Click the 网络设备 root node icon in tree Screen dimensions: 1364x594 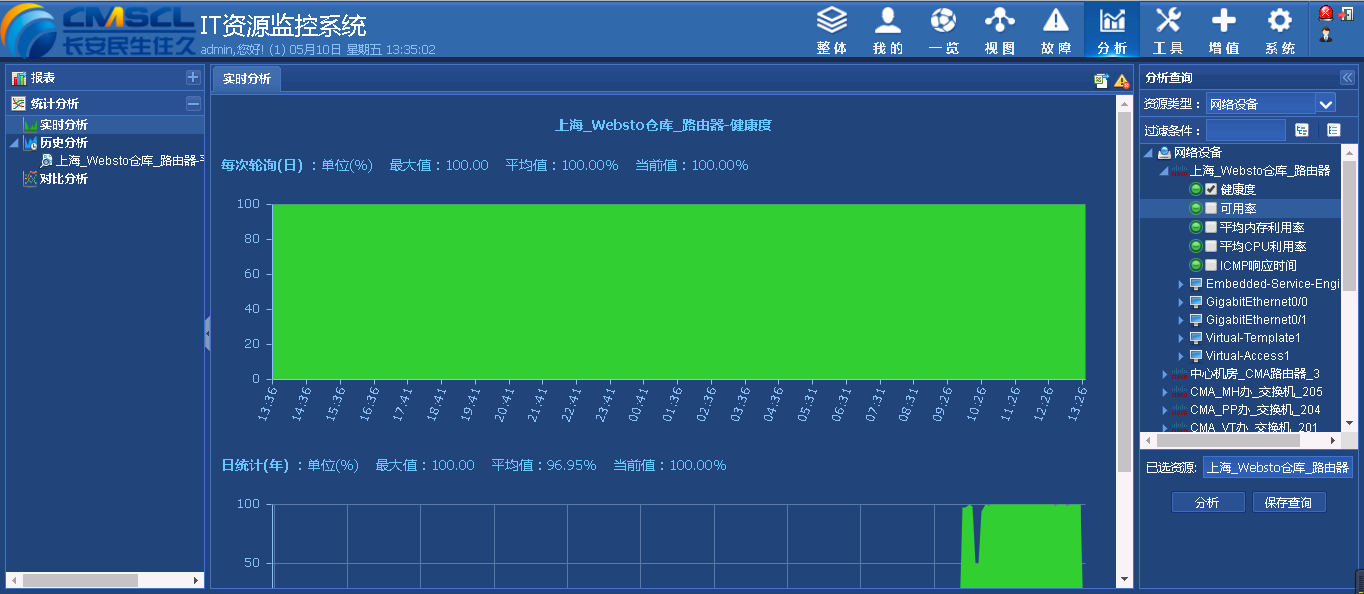click(x=1164, y=153)
